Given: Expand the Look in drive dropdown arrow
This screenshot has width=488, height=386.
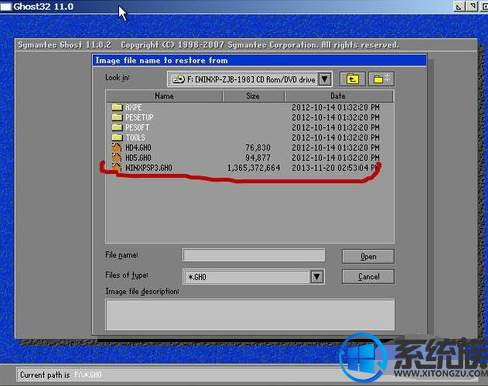Looking at the screenshot, I should pos(325,79).
